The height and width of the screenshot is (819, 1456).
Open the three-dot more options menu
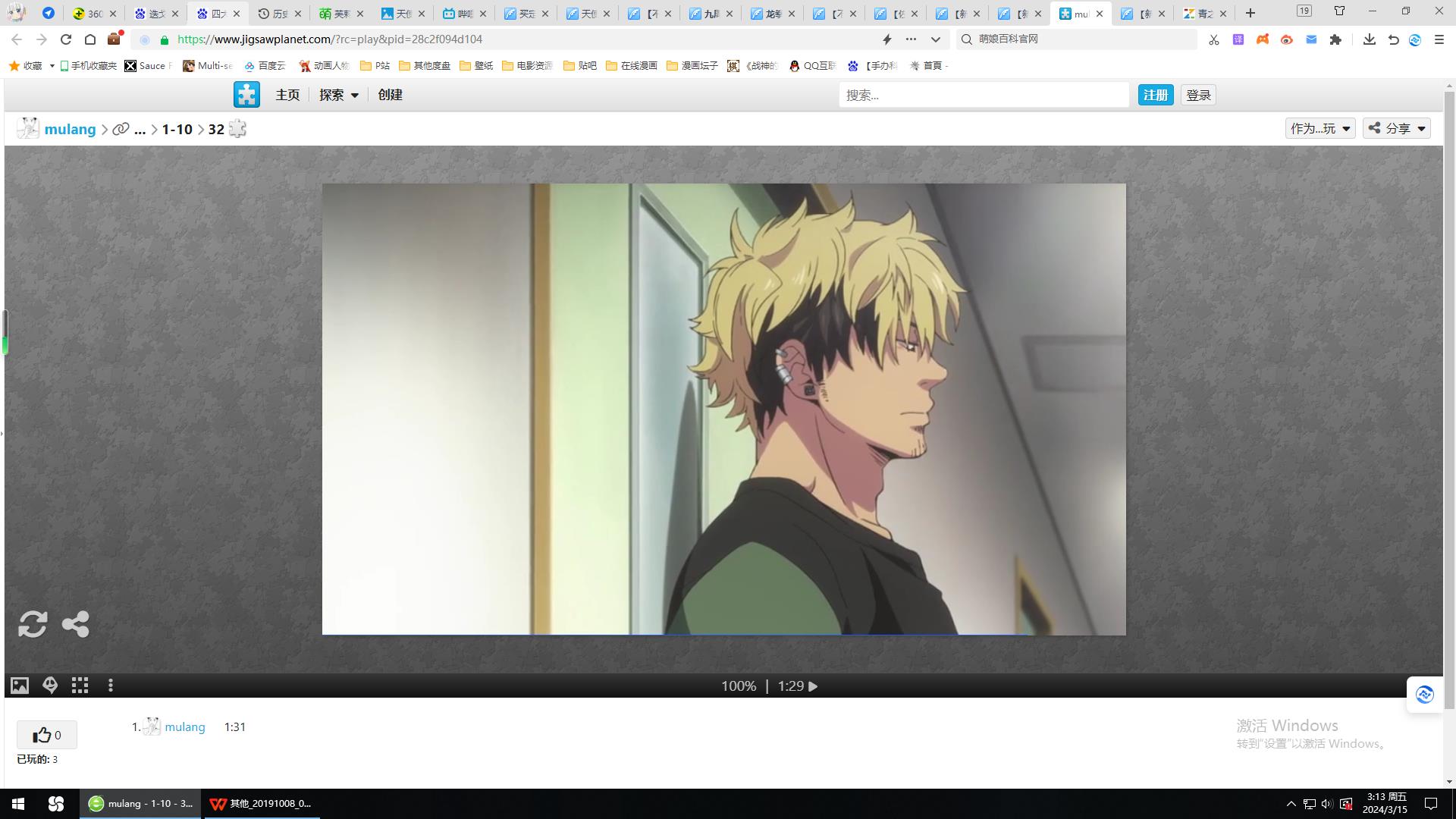click(x=111, y=686)
